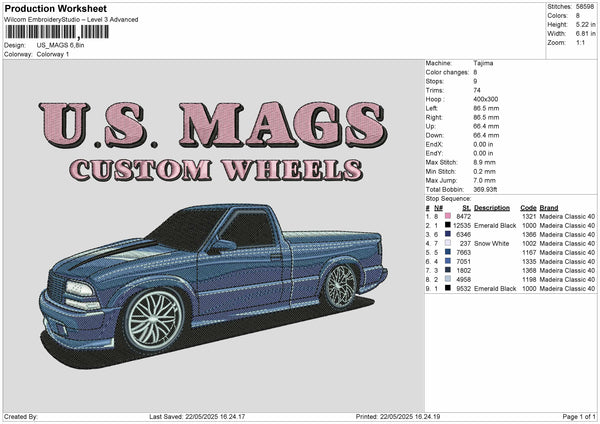
Task: Click the Description column header
Action: coord(492,208)
